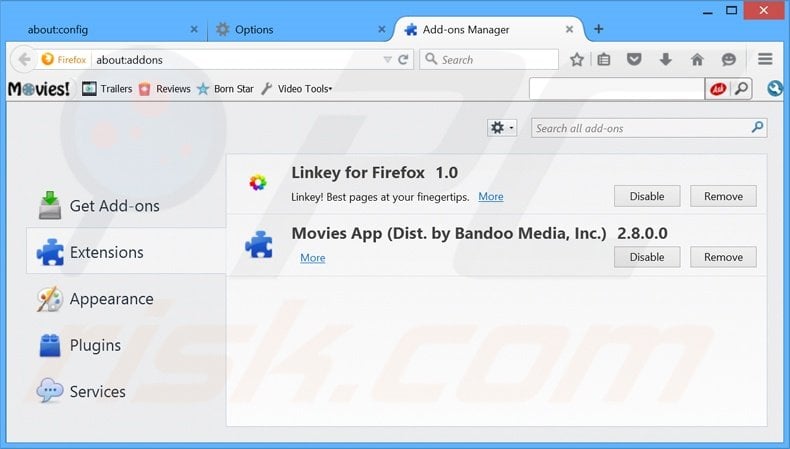Open More link for Linkey

[491, 197]
